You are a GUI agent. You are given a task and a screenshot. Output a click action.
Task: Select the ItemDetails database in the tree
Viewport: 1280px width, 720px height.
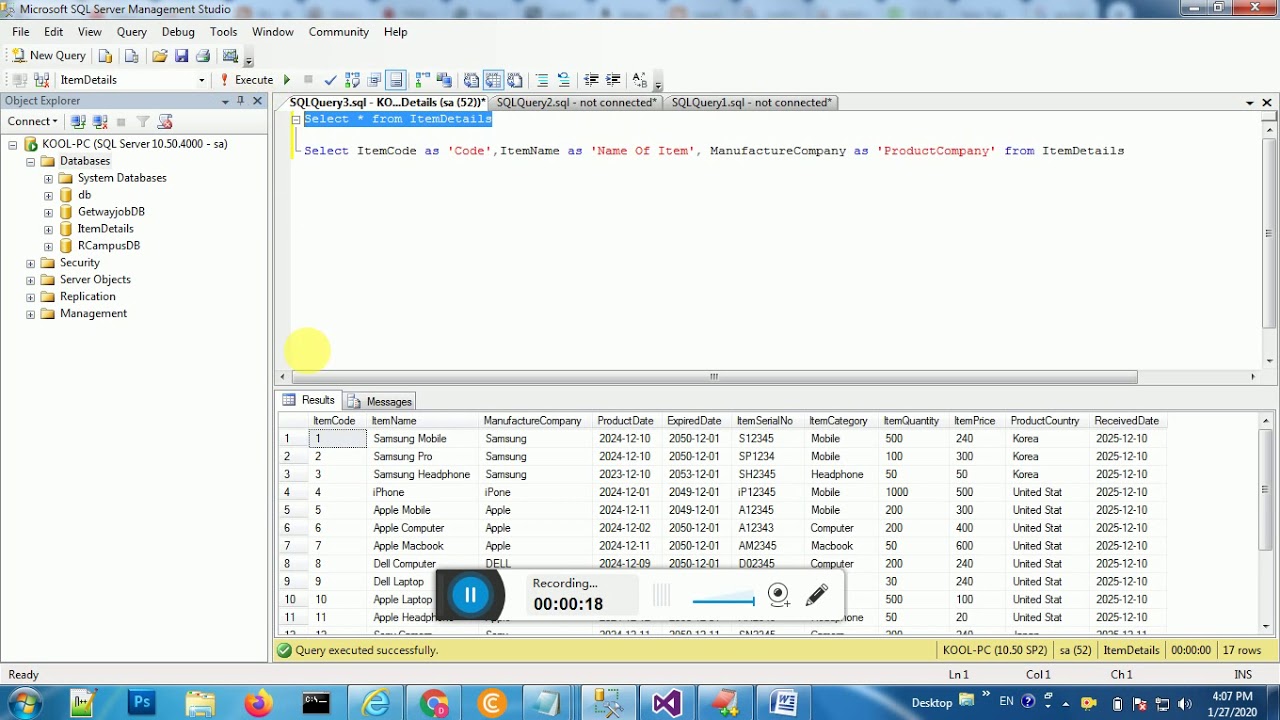[105, 229]
